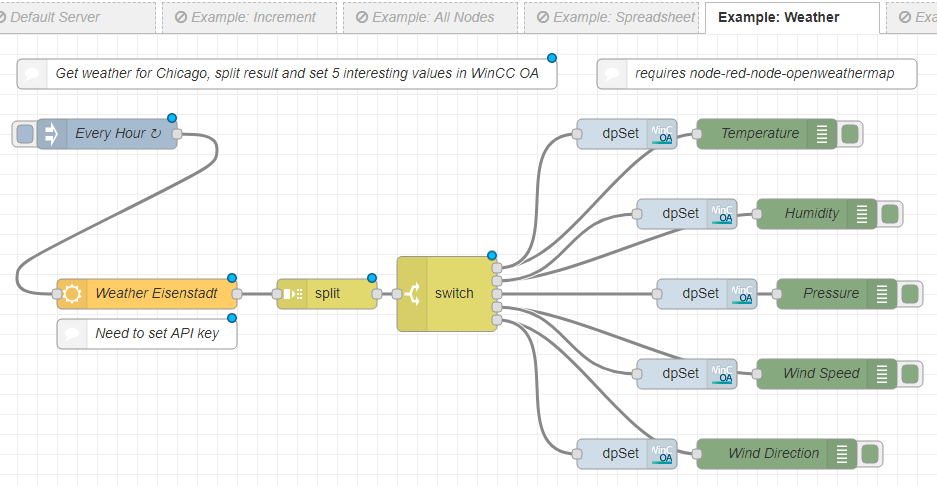Image resolution: width=937 pixels, height=486 pixels.
Task: Click WinCC OA icon on Humidity dpSet node
Action: 722,214
